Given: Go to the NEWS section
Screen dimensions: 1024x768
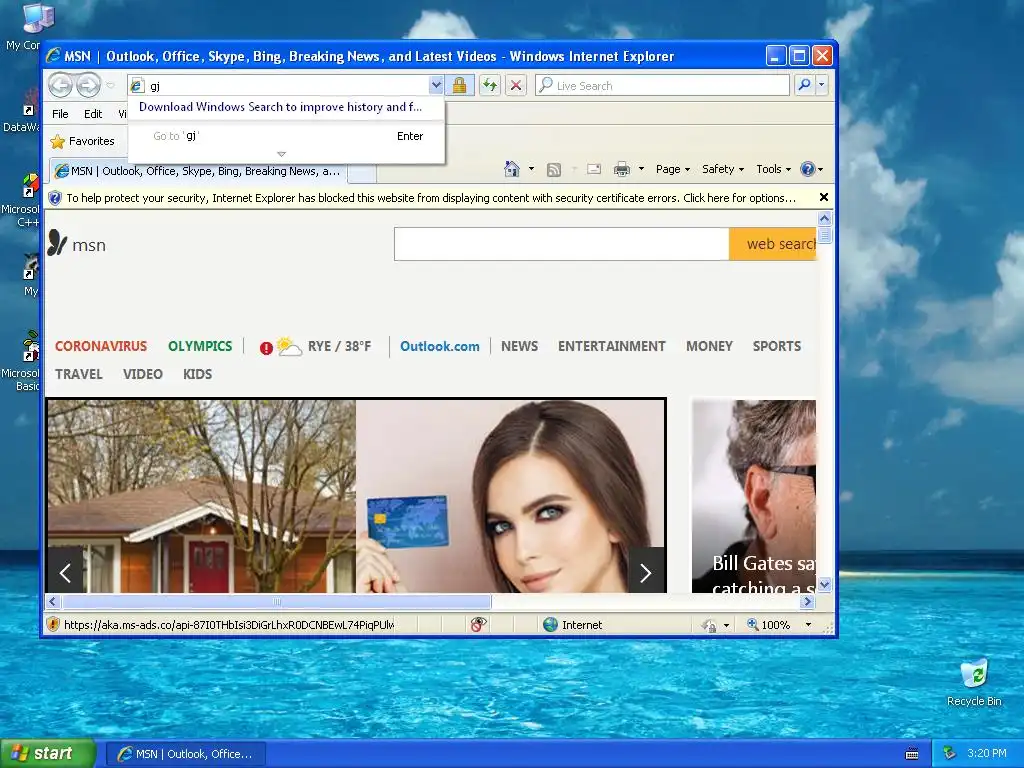Looking at the screenshot, I should [x=519, y=346].
